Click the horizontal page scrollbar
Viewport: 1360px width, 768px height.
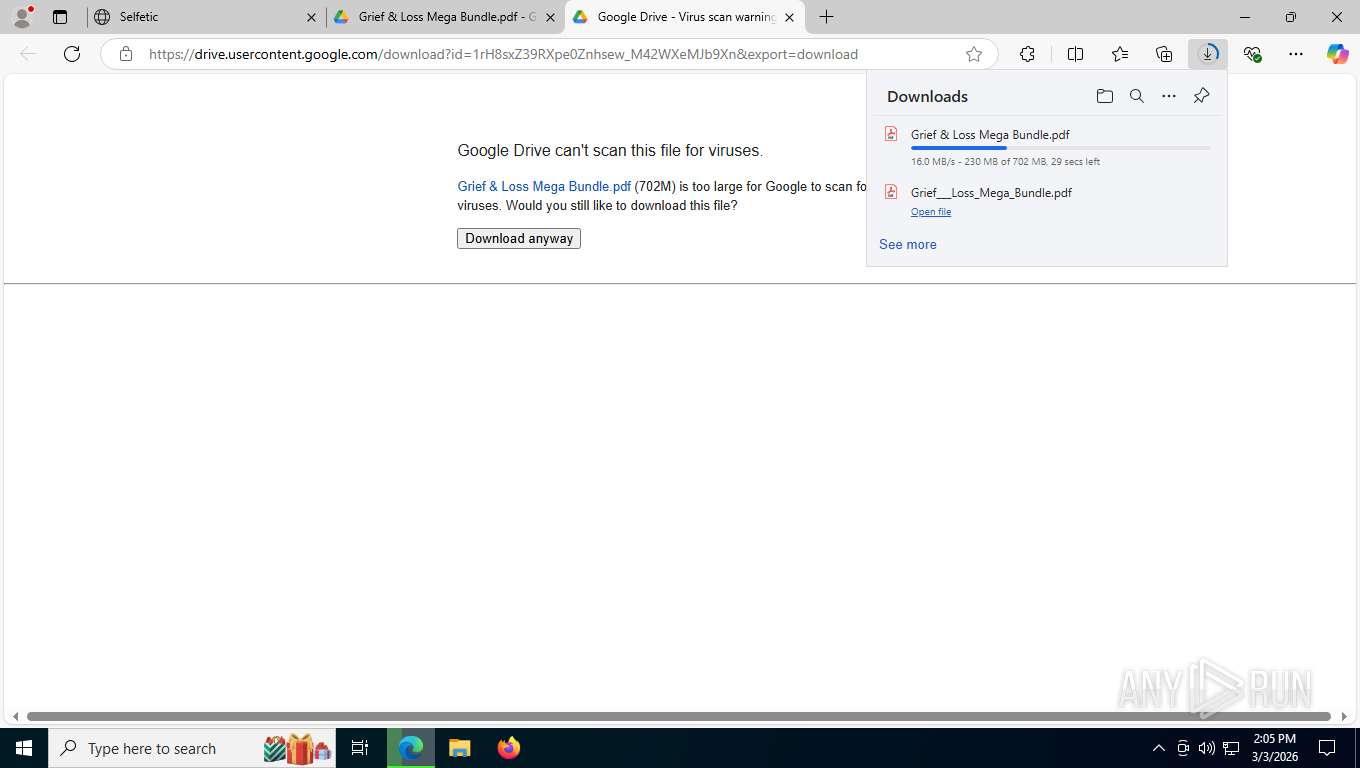tap(678, 716)
